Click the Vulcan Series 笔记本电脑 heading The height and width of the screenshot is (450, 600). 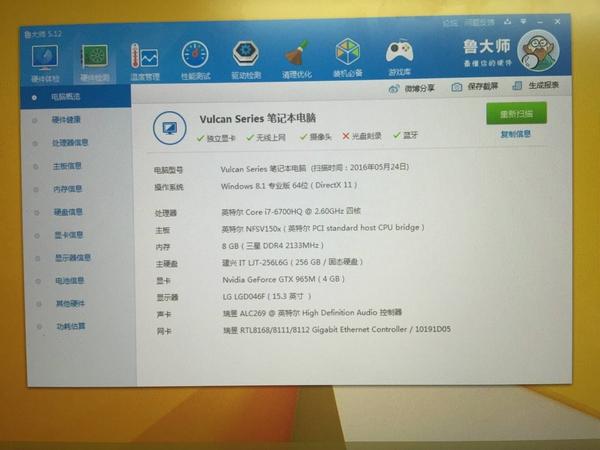(258, 118)
